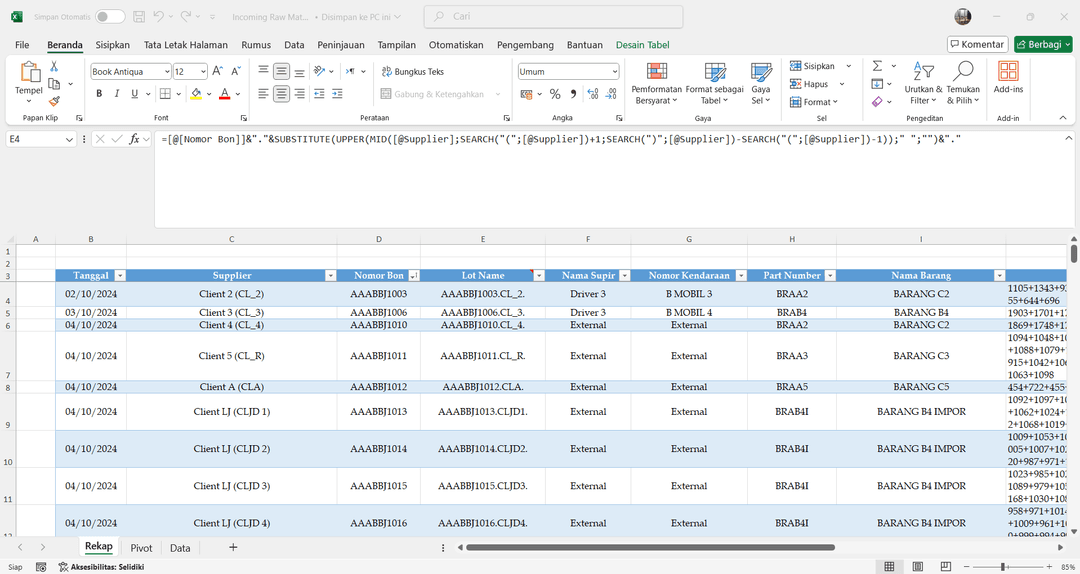1080x574 pixels.
Task: Open the Lot Name column filter dropdown
Action: pyautogui.click(x=539, y=276)
